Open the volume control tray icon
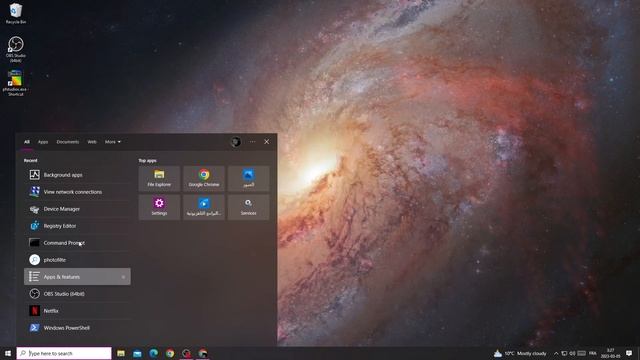This screenshot has height=360, width=640. pos(573,353)
